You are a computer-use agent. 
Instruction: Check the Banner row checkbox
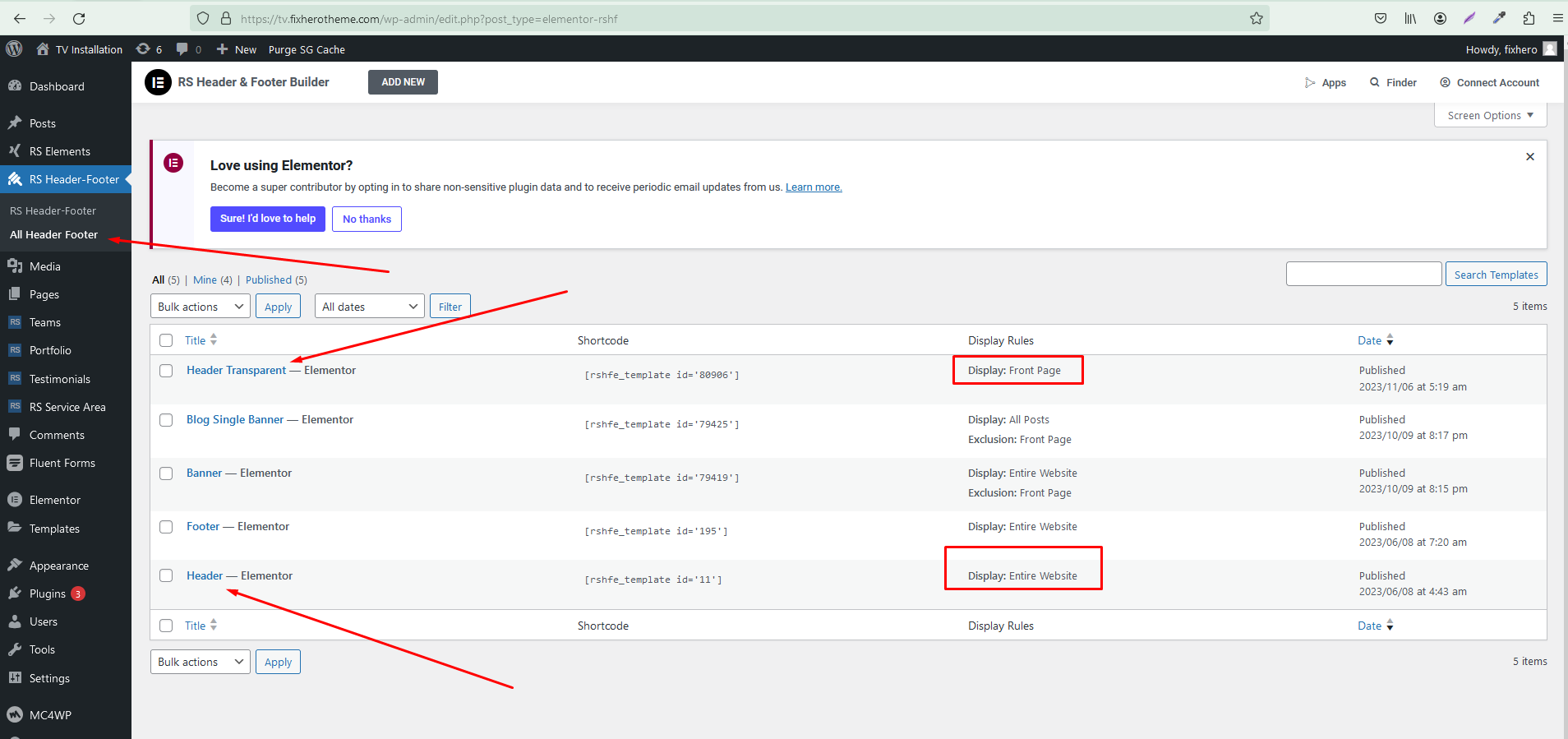(x=166, y=473)
